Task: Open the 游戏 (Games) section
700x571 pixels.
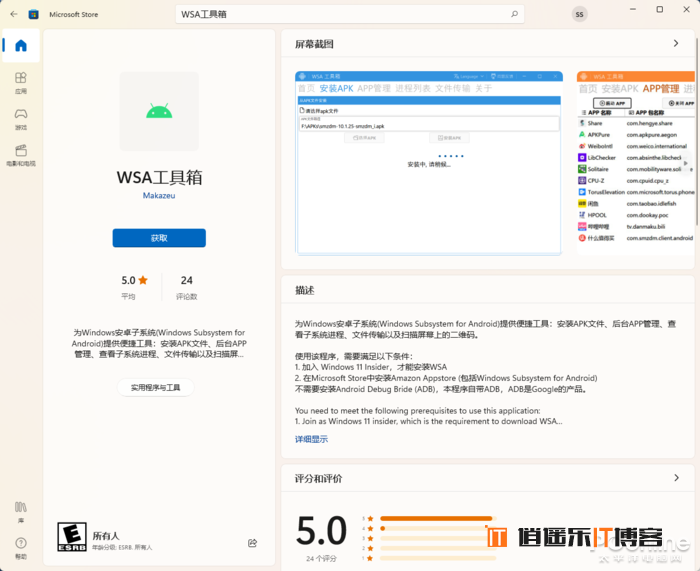Action: pyautogui.click(x=21, y=119)
